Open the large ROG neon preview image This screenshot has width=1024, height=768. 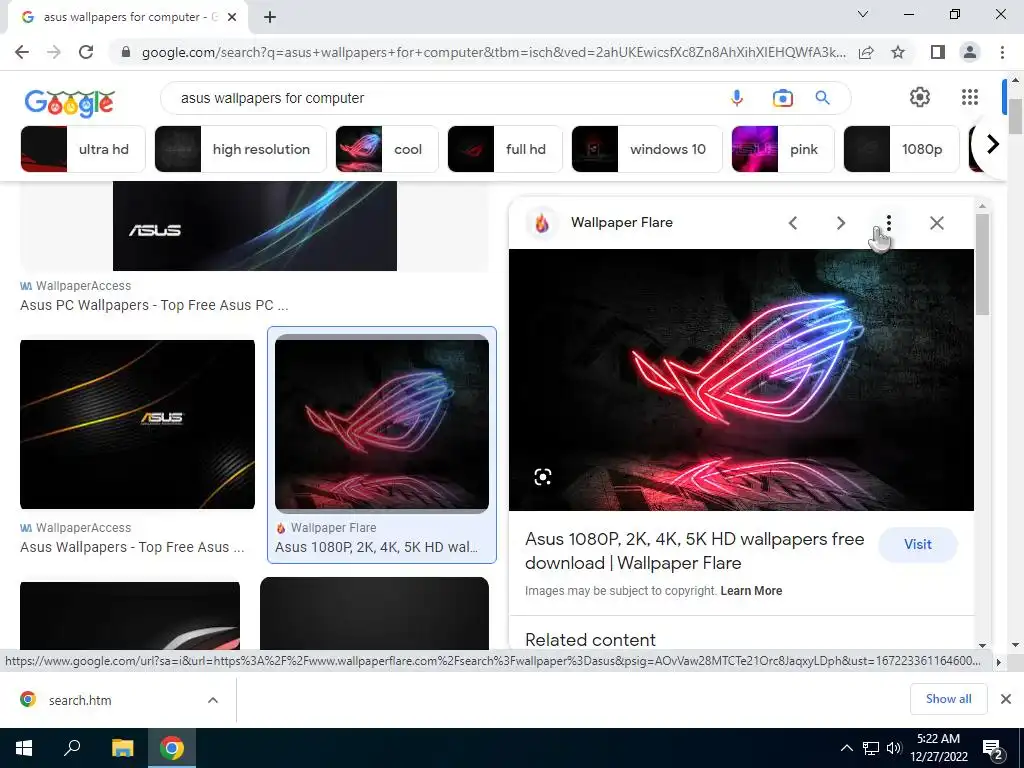click(741, 380)
